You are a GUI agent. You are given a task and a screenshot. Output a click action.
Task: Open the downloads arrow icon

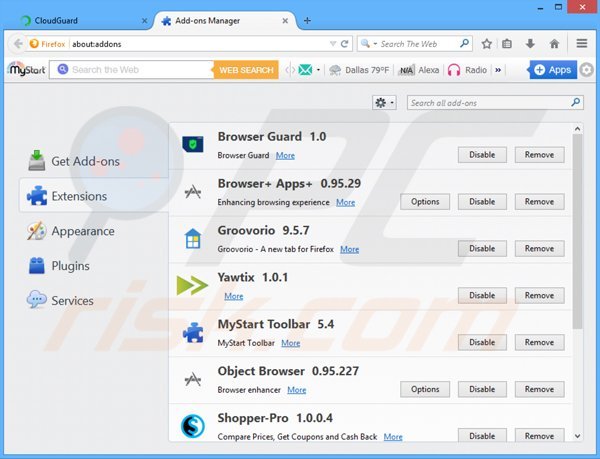530,44
